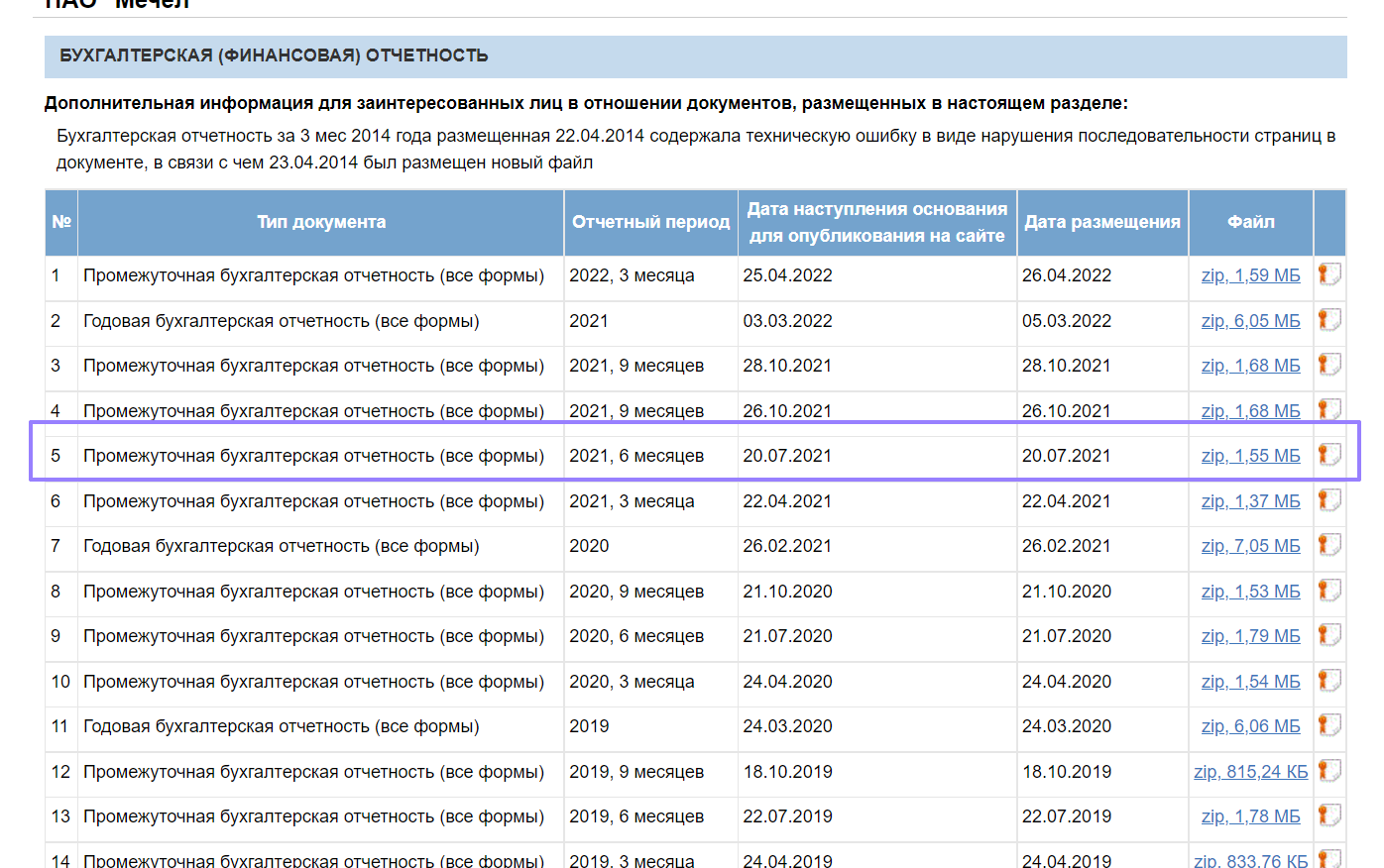Download the zip, 6,06 МБ file

click(1250, 726)
